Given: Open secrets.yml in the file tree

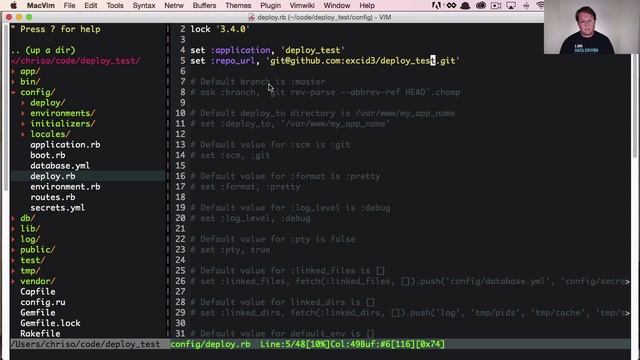Looking at the screenshot, I should click(58, 208).
